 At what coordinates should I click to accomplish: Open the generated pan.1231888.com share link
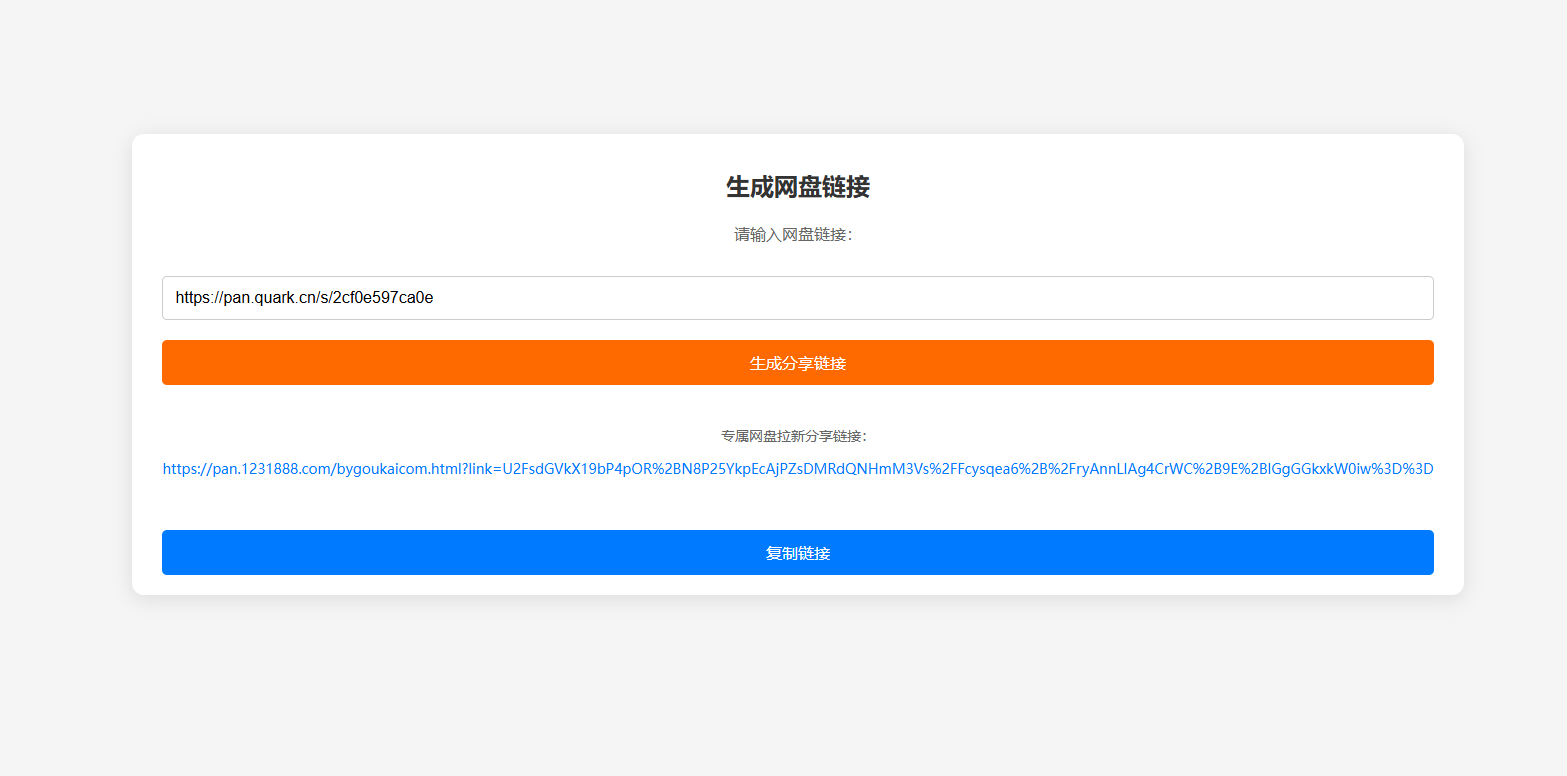[x=797, y=468]
